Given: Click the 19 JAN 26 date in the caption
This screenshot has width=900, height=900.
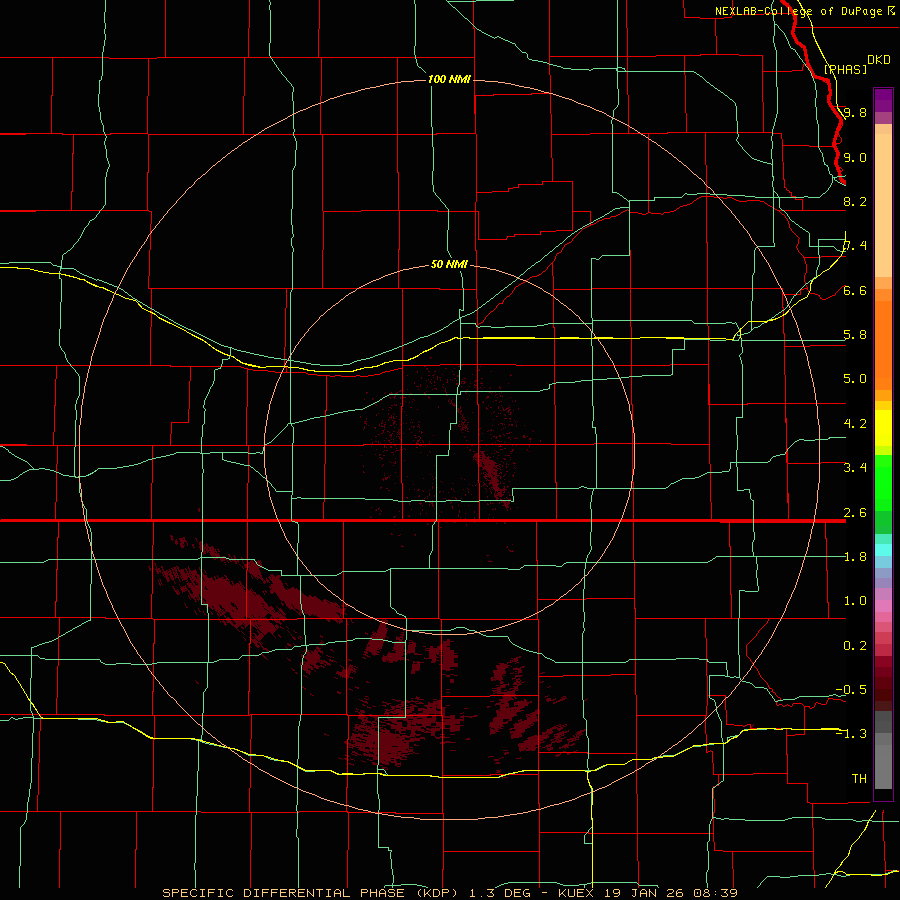Looking at the screenshot, I should pyautogui.click(x=643, y=893).
